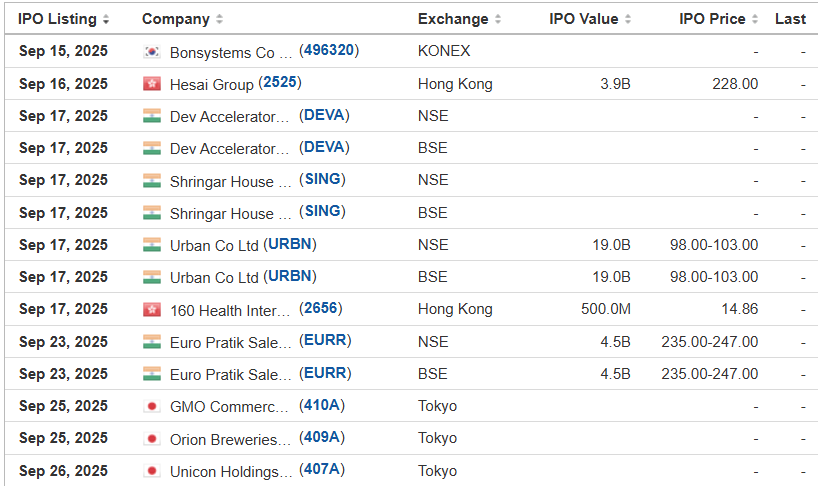Click the Company column header
This screenshot has height=487, width=818.
click(x=176, y=19)
